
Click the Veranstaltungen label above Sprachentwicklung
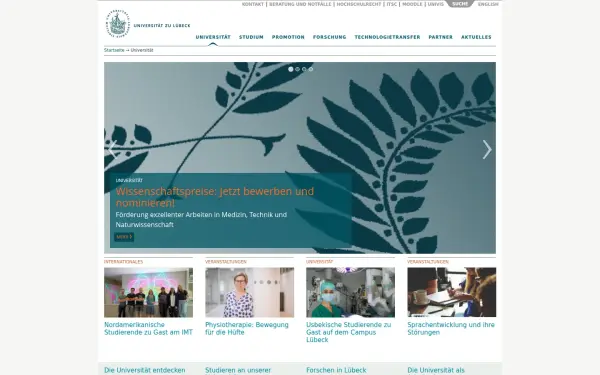428,262
